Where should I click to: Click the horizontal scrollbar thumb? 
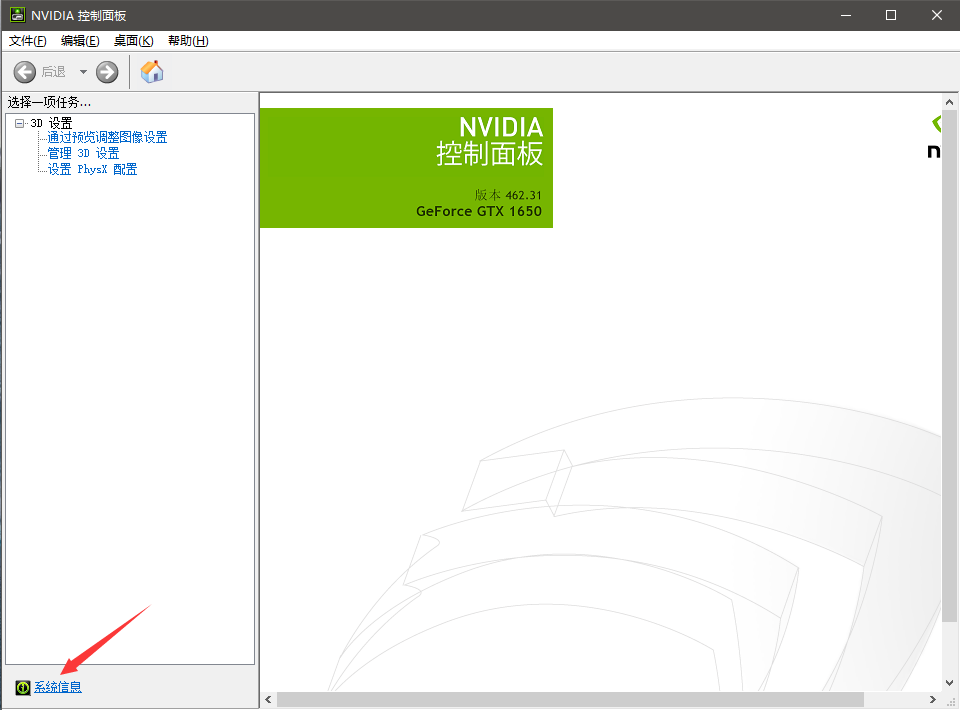point(570,699)
